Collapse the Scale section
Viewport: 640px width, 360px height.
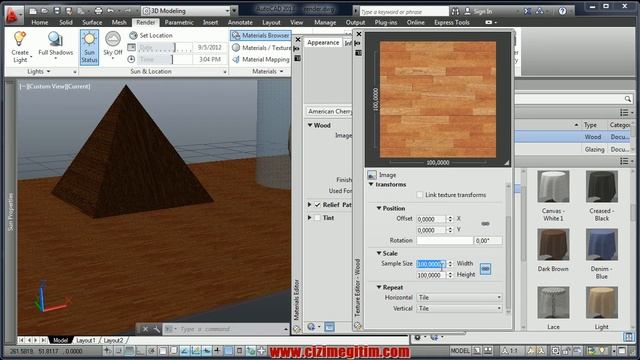[x=379, y=253]
